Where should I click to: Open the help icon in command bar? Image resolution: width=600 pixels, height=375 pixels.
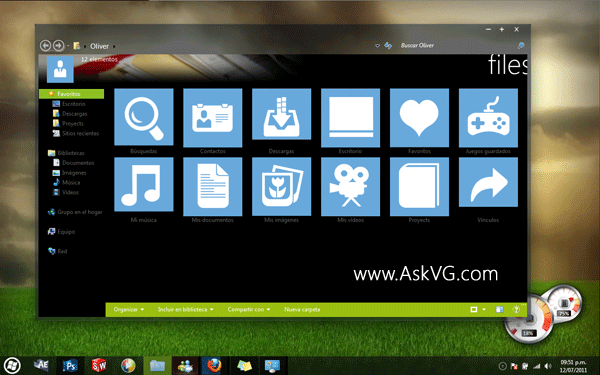(516, 310)
